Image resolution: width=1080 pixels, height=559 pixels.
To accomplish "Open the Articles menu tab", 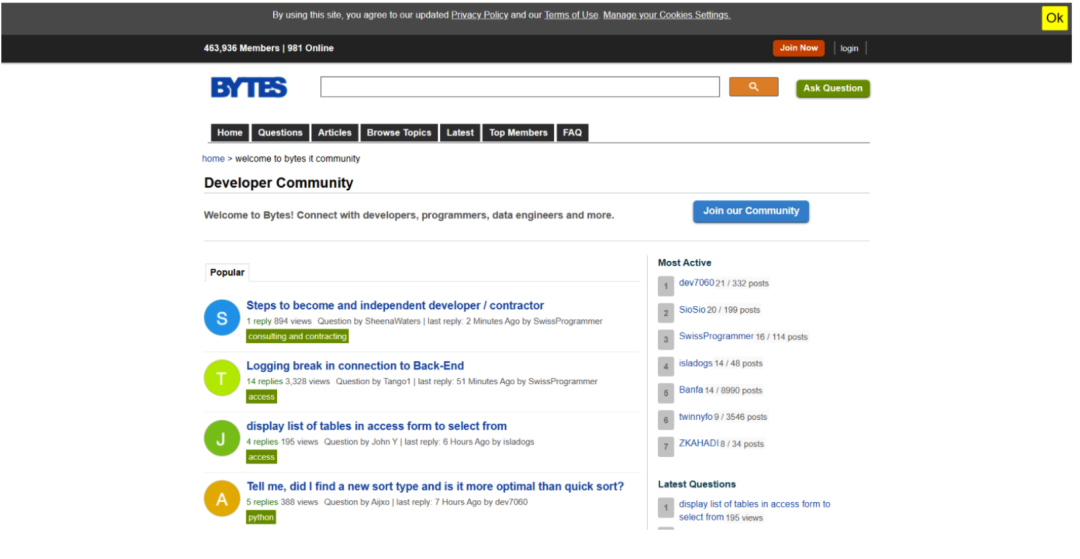I will [335, 133].
